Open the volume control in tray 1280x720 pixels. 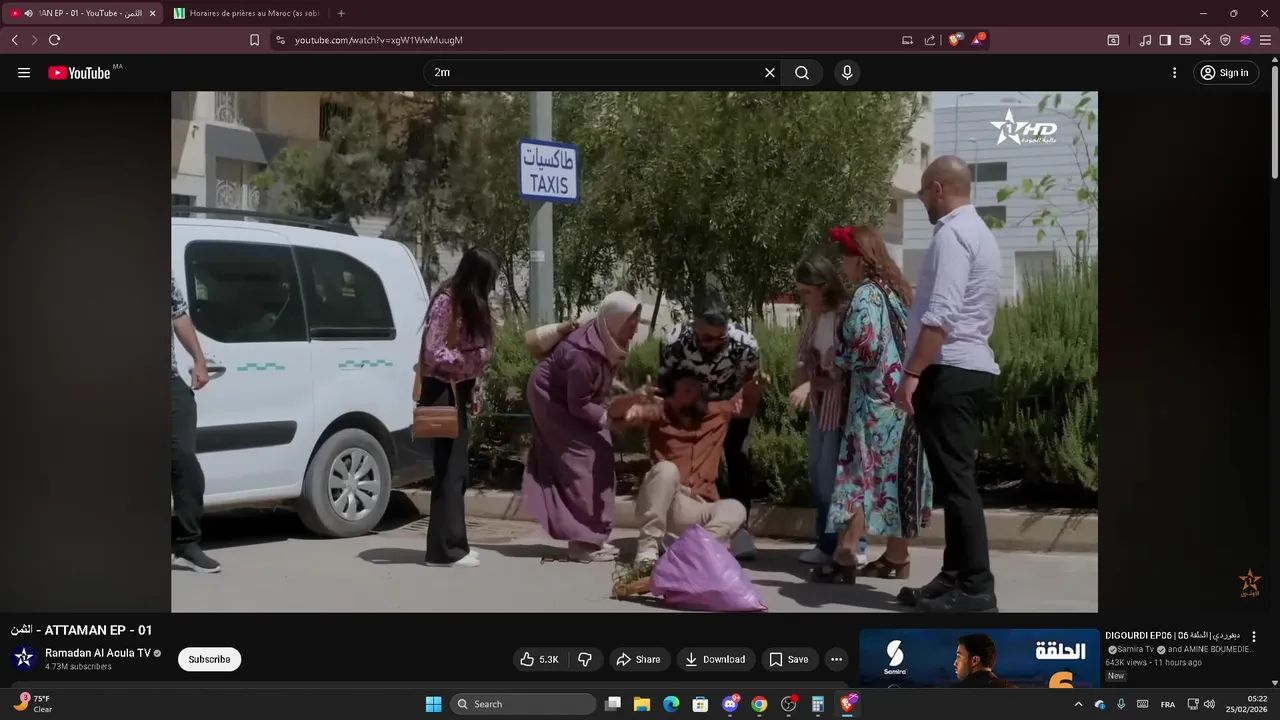pyautogui.click(x=1210, y=704)
